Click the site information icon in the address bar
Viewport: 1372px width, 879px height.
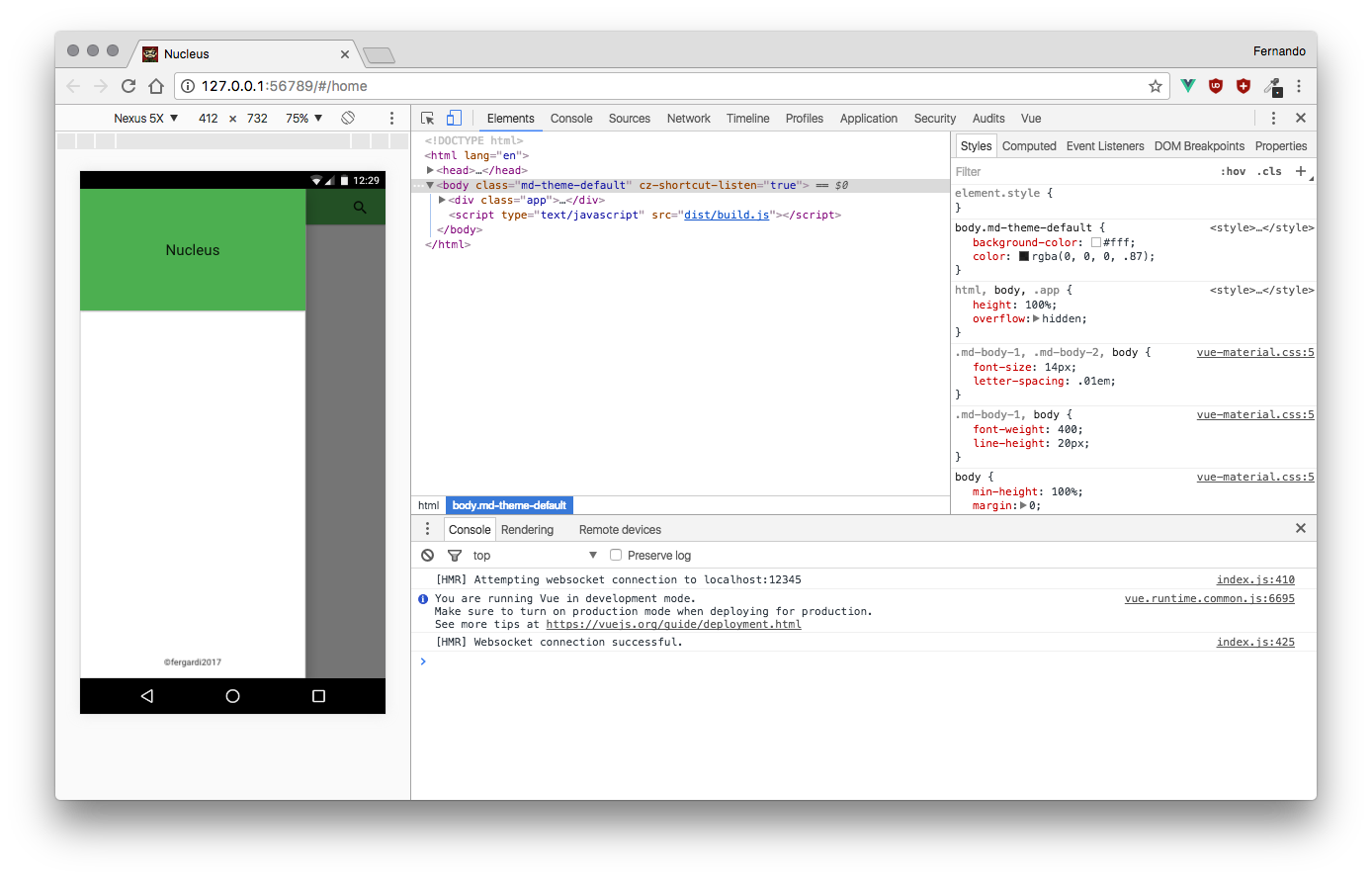point(188,86)
